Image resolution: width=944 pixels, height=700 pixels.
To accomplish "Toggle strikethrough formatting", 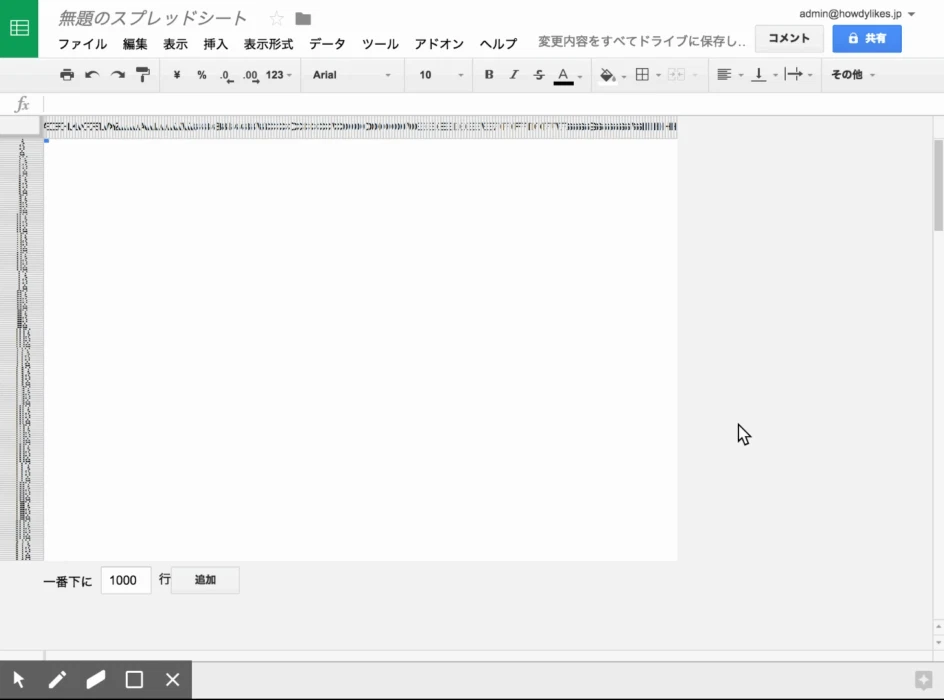I will (539, 75).
